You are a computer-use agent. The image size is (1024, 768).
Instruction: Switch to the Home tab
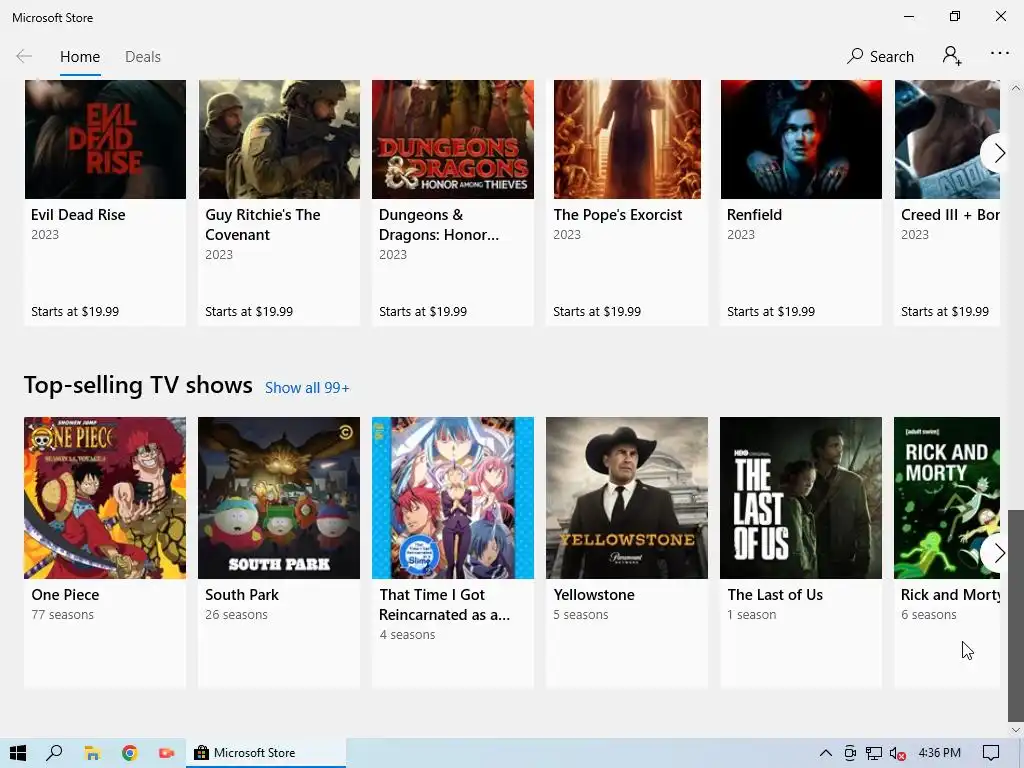click(x=80, y=57)
